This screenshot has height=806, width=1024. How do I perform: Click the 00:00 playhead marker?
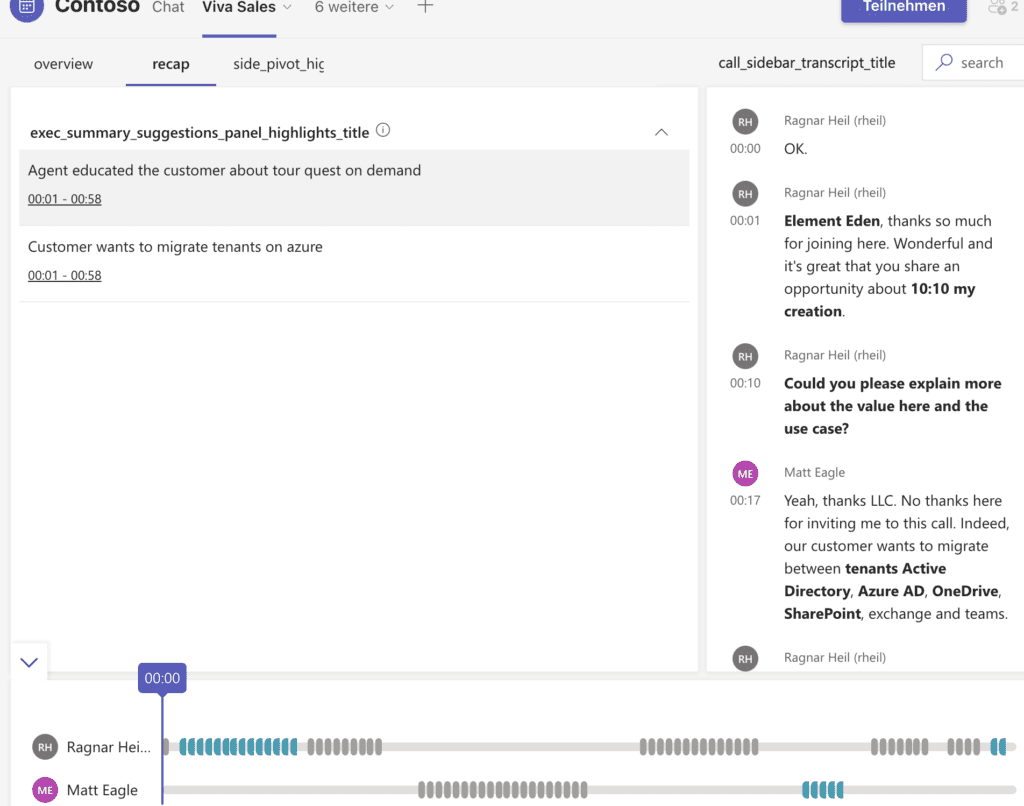[162, 678]
